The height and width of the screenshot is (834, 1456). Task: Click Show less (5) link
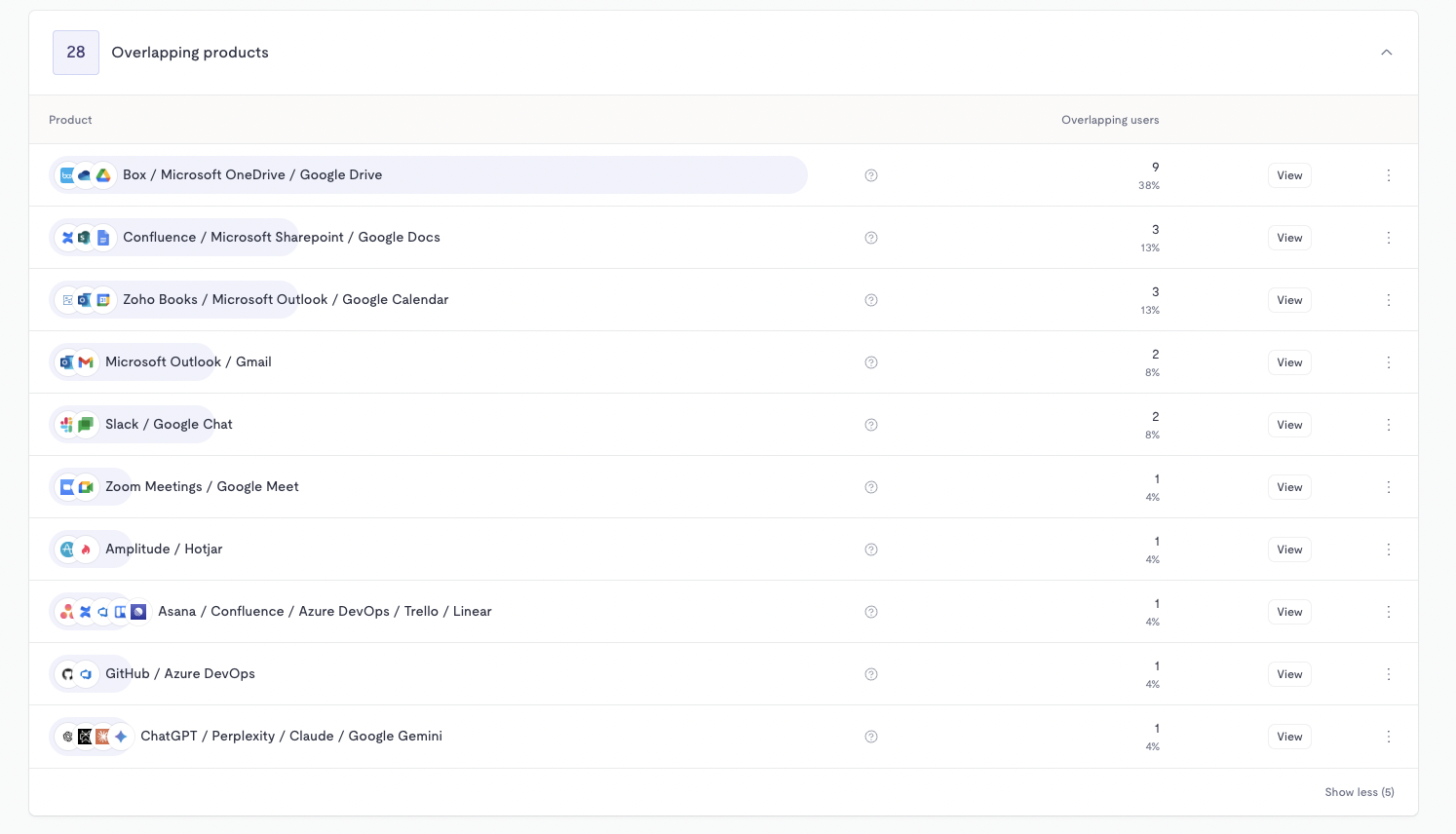(1360, 792)
